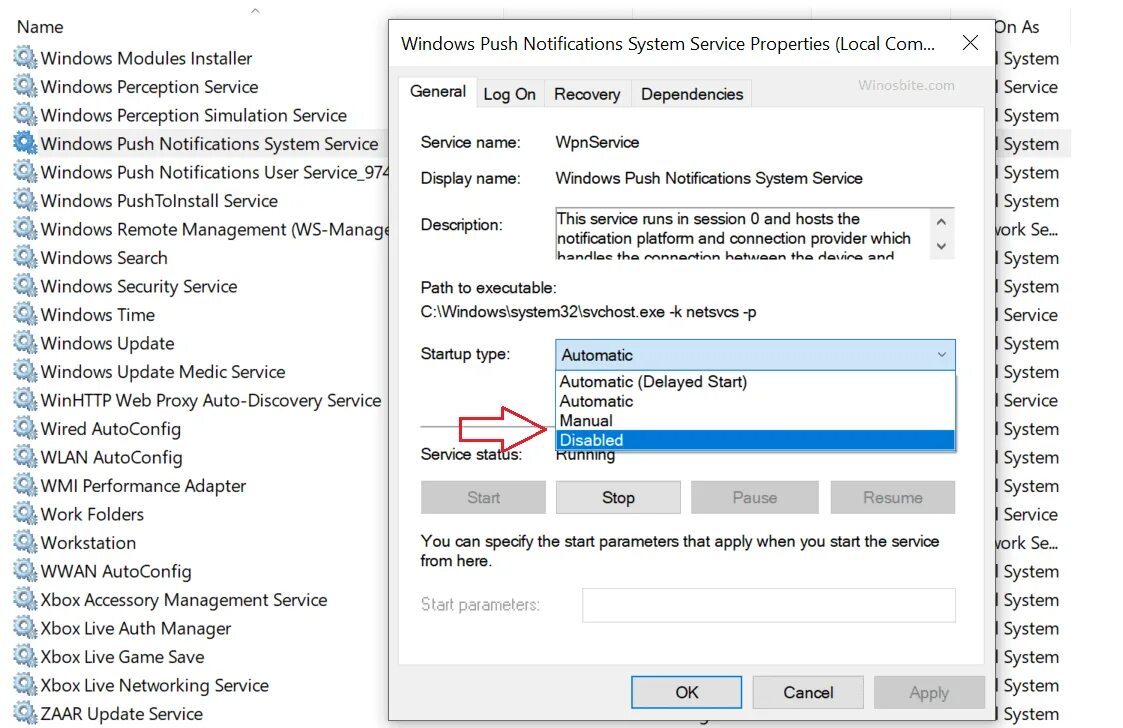Click gear icon of Windows Remote Management
Image resolution: width=1123 pixels, height=728 pixels.
tap(25, 229)
